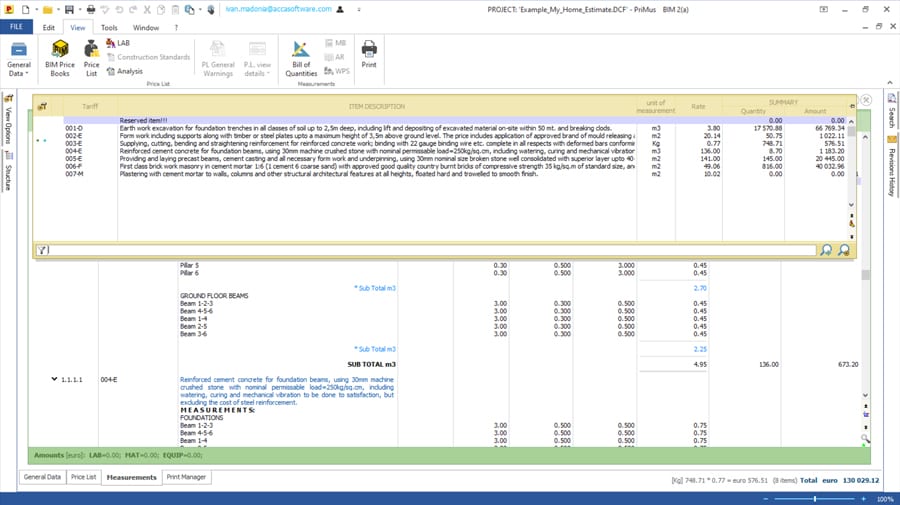Click the Paste clipboard icon
The image size is (900, 505).
(x=176, y=9)
